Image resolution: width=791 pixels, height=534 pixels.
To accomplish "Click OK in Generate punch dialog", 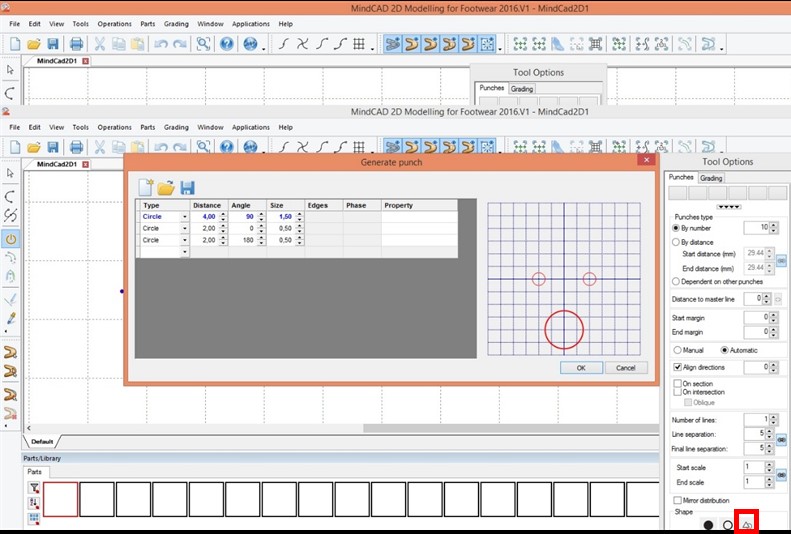I will pos(581,368).
